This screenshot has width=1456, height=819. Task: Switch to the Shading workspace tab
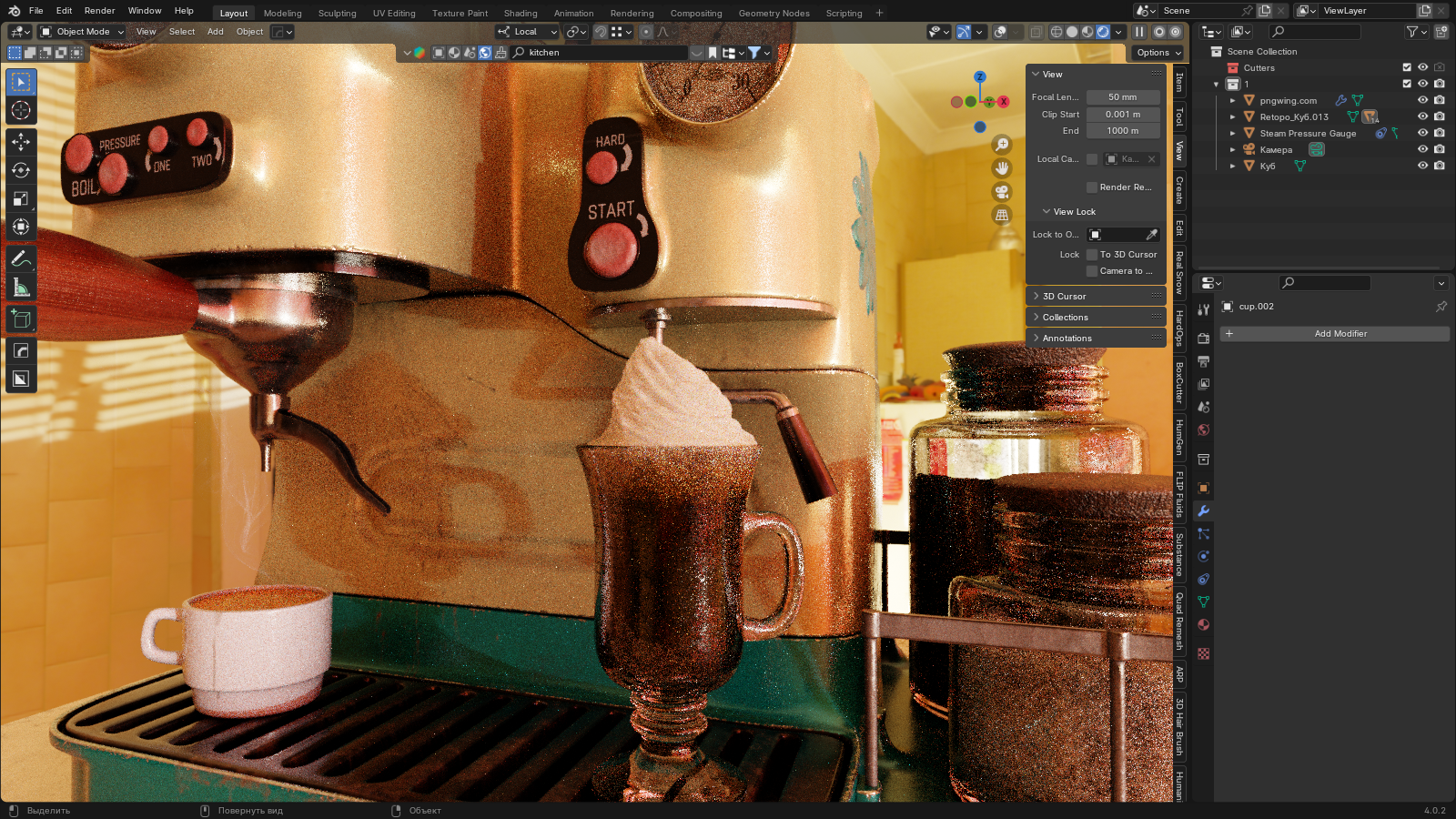[x=521, y=13]
